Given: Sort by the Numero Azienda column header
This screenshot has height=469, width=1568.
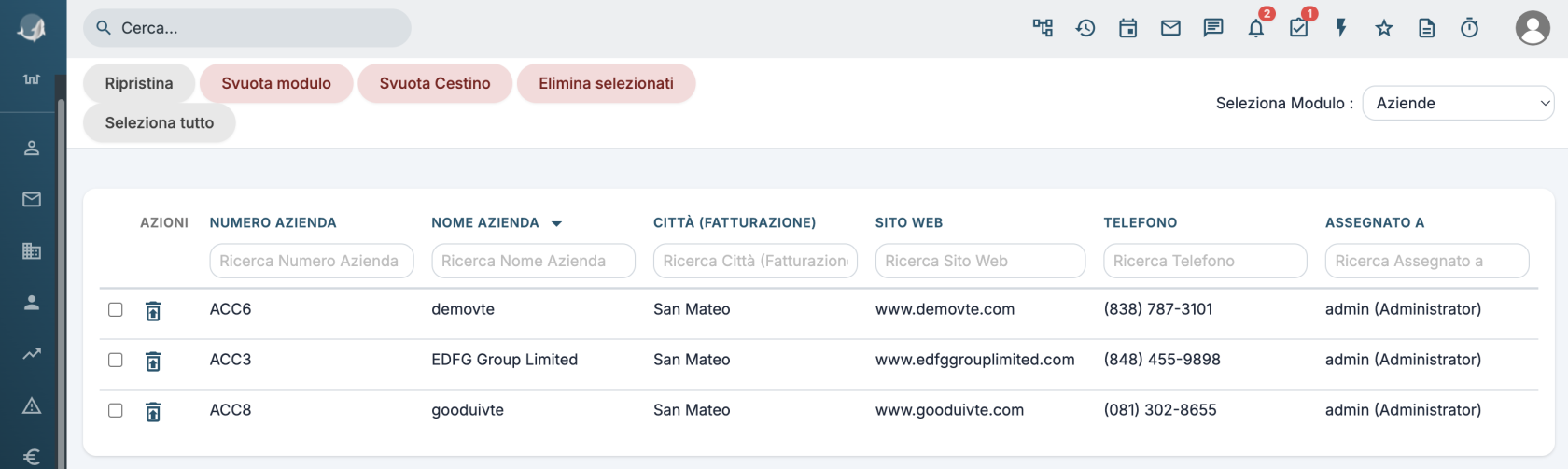Looking at the screenshot, I should pos(273,222).
